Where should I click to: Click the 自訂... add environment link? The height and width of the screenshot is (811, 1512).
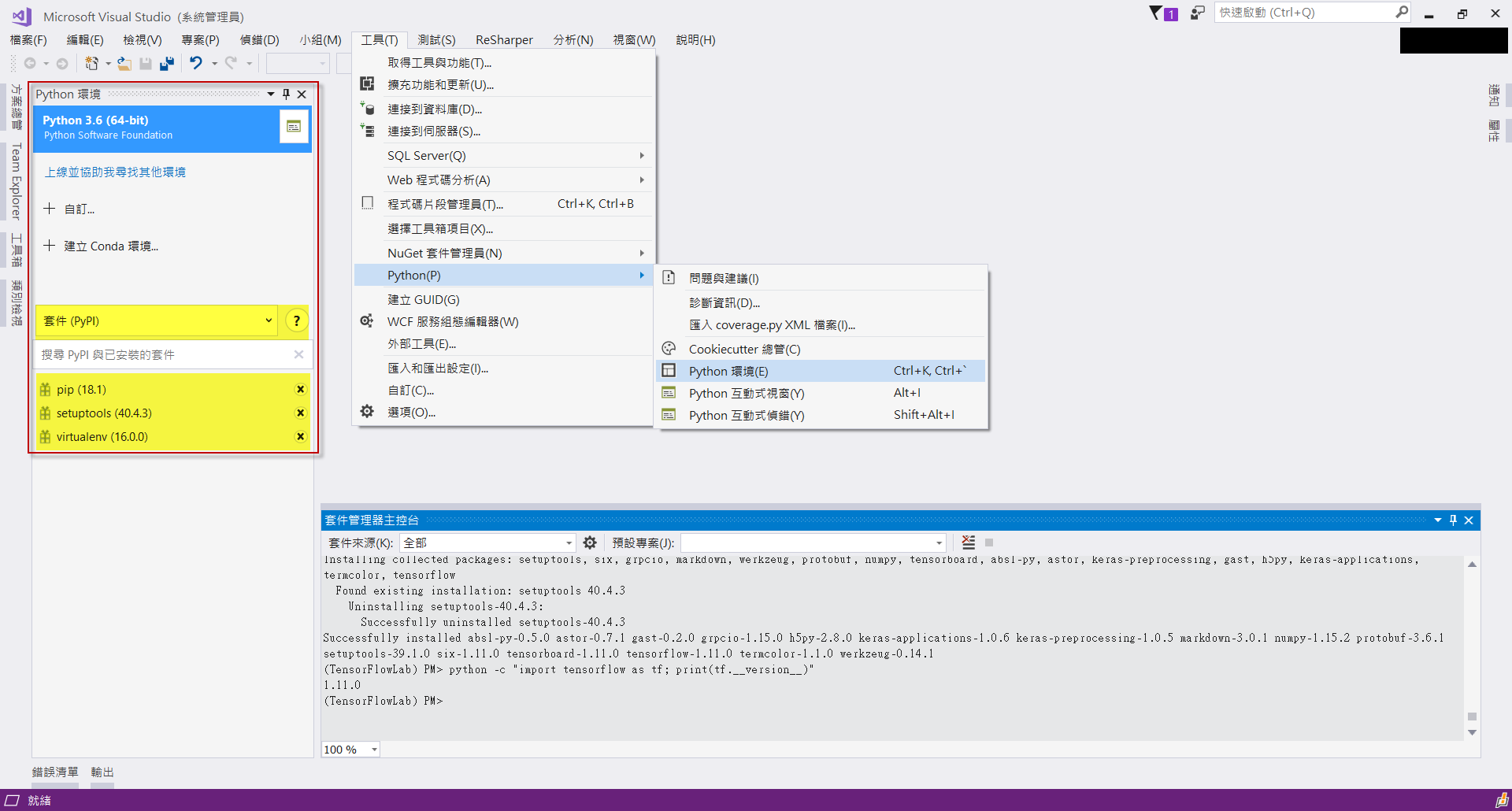(x=69, y=209)
